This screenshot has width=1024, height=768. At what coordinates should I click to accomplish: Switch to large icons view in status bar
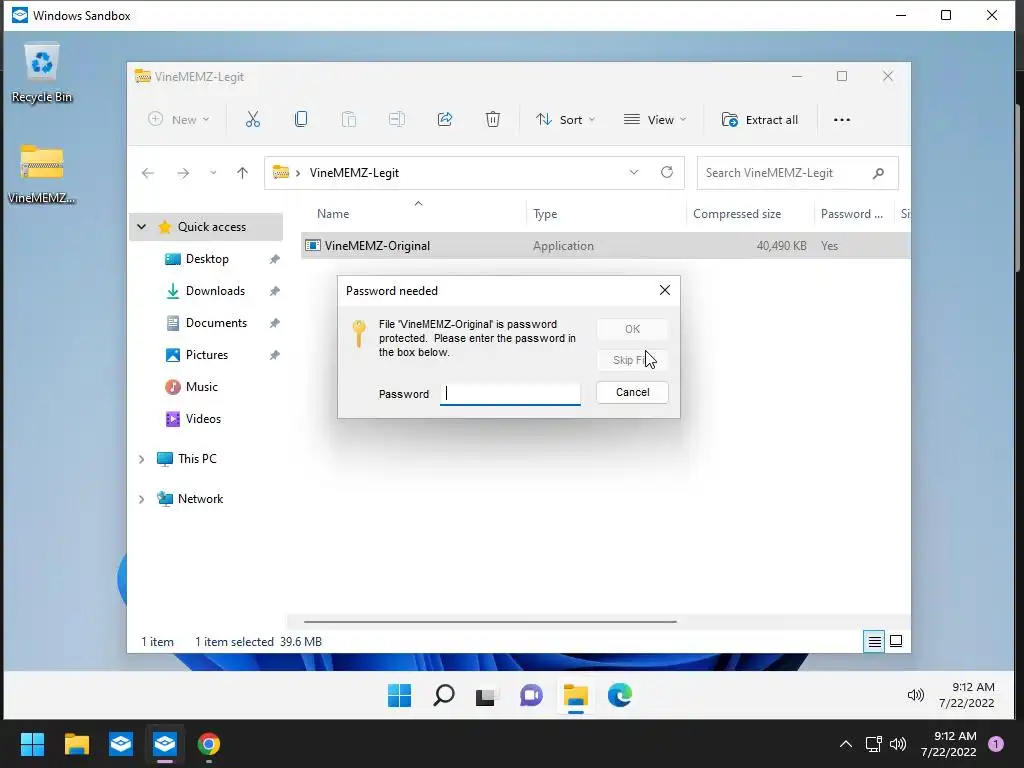pos(897,641)
